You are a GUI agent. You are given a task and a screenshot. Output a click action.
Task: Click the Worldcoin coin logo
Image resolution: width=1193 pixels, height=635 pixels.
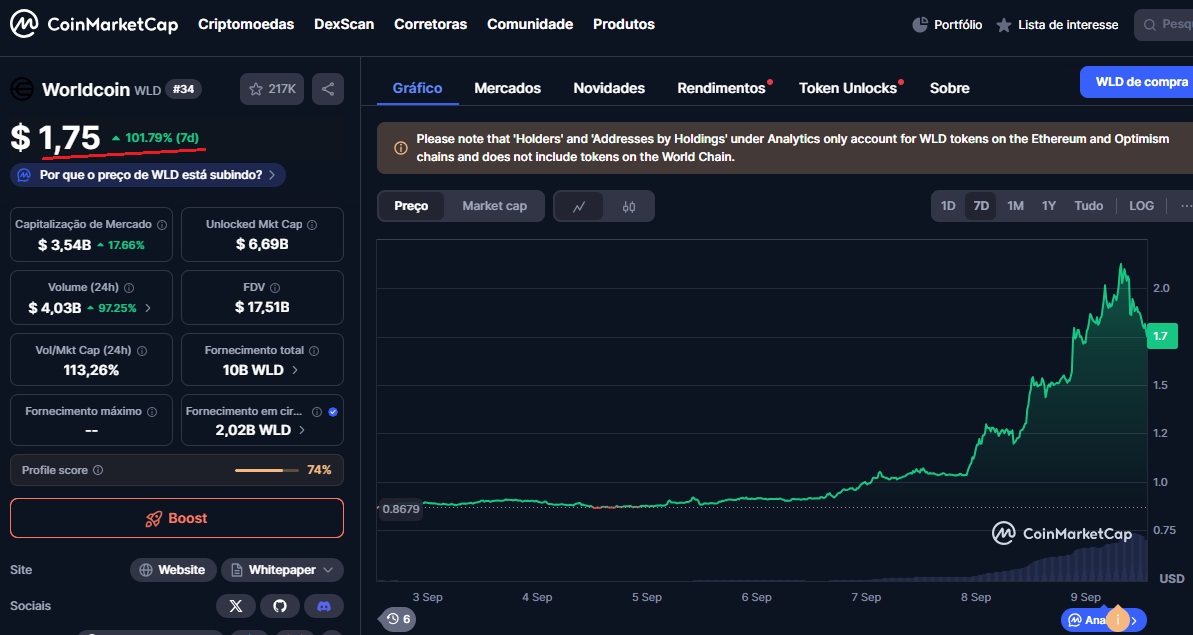(x=21, y=89)
